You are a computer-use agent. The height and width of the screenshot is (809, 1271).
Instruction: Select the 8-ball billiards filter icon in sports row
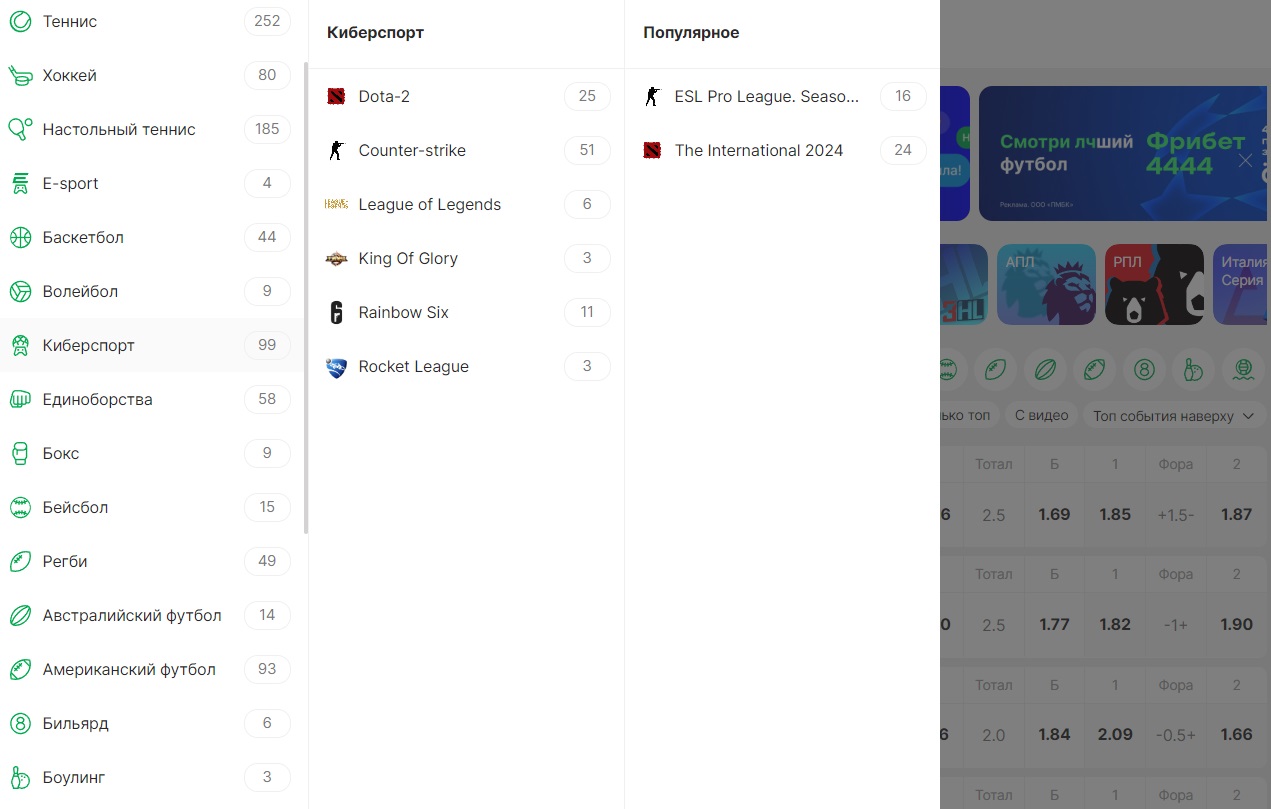(x=1144, y=370)
